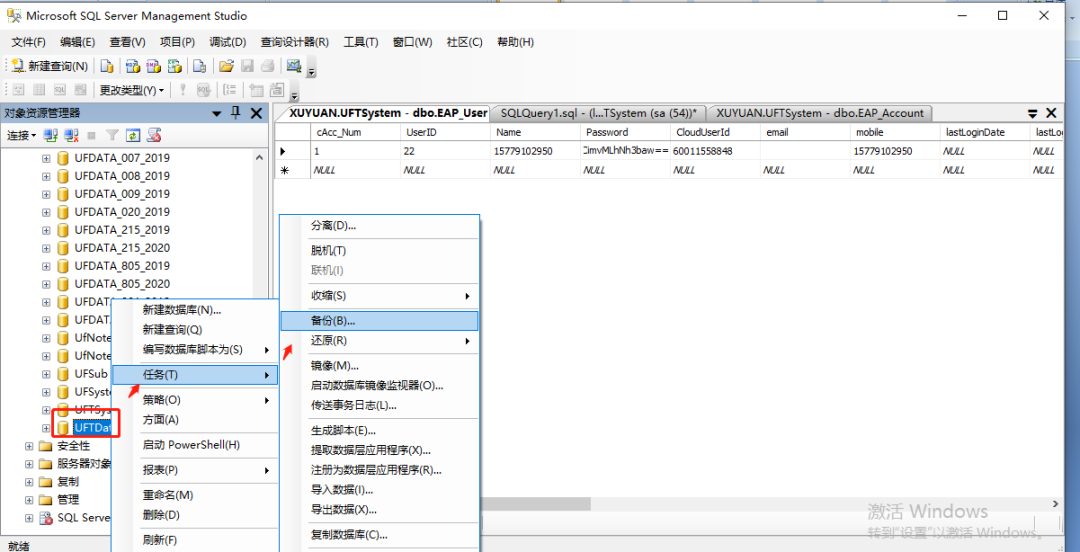Viewport: 1080px width, 552px height.
Task: Show the Criteria pane grid icon
Action: click(39, 90)
